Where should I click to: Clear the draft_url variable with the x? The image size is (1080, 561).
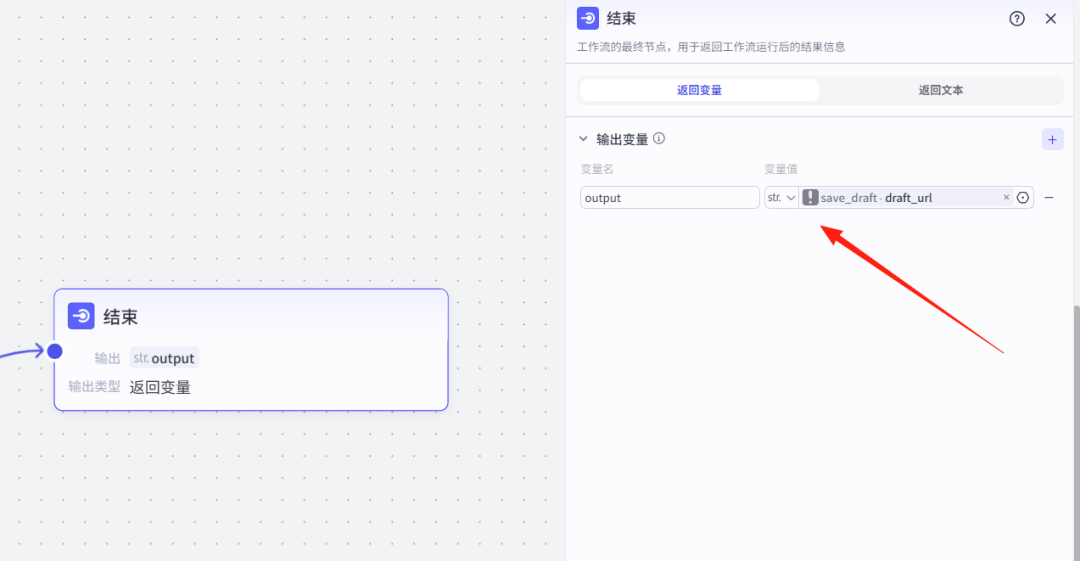pos(1006,198)
